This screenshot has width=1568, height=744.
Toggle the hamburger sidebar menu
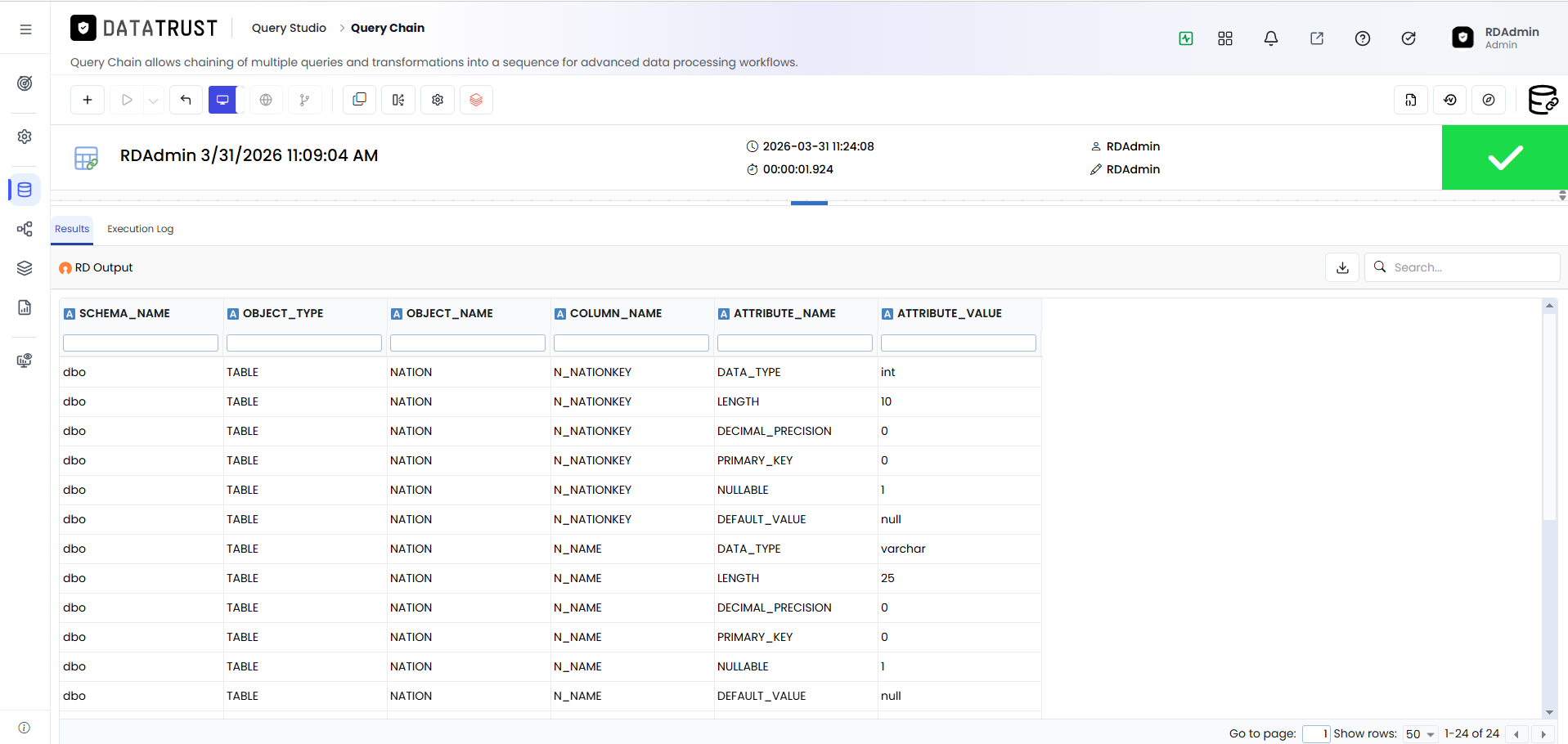25,29
